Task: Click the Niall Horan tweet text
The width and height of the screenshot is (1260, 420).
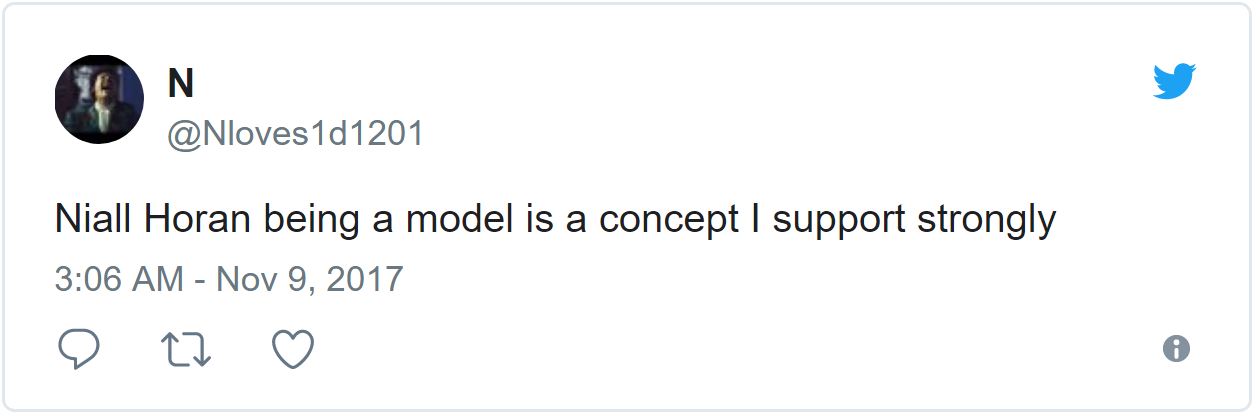Action: click(x=555, y=220)
